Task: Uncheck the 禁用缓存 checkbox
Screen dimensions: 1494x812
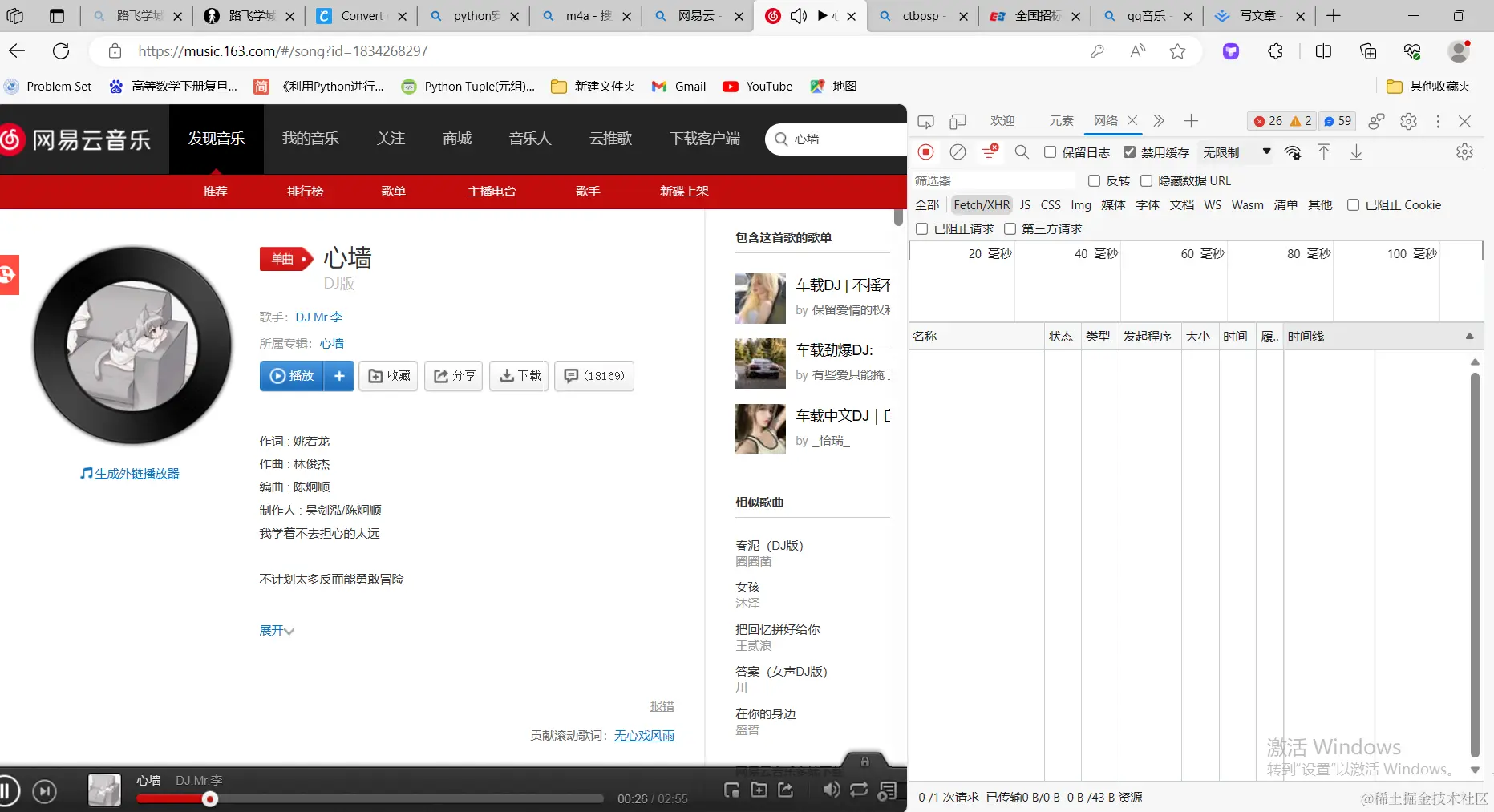Action: 1129,152
